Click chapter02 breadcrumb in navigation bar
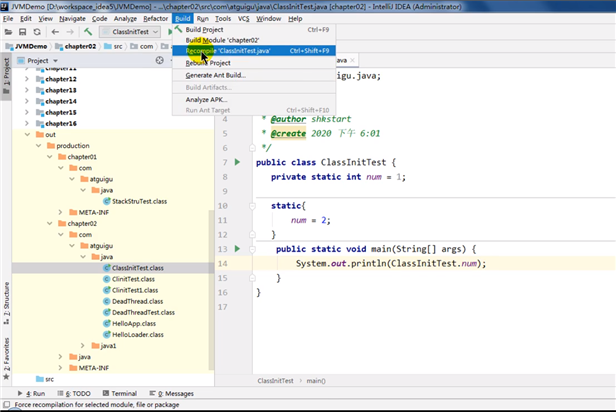Screen dimensions: 616x412 [76, 46]
